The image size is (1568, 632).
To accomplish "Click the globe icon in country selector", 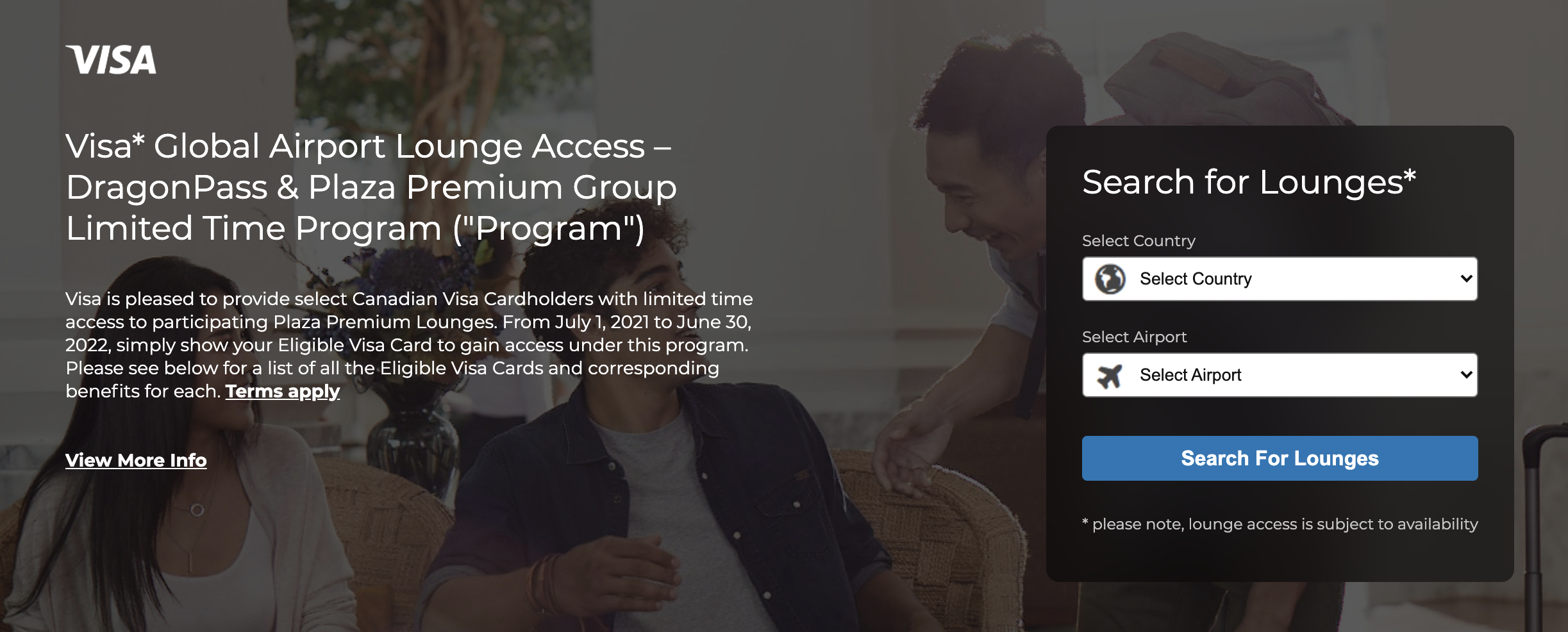I will click(1110, 279).
